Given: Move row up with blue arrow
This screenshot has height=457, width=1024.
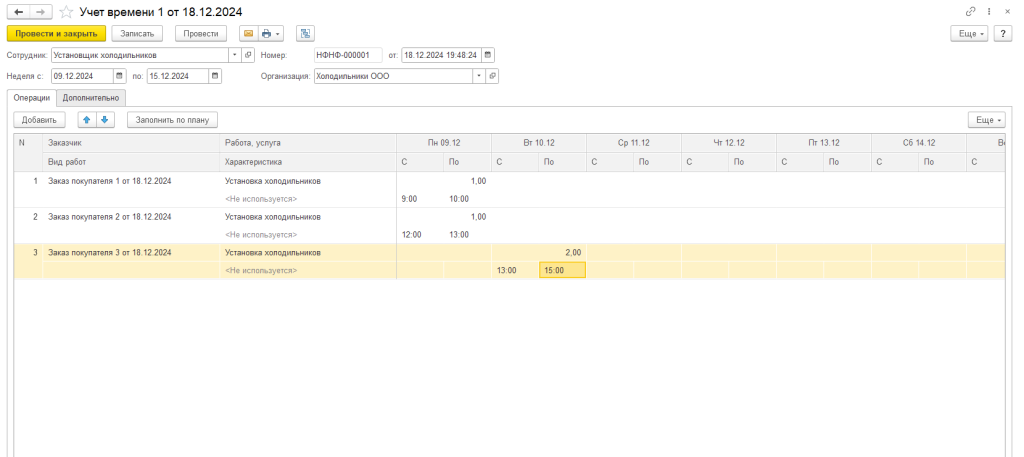Looking at the screenshot, I should pos(87,120).
